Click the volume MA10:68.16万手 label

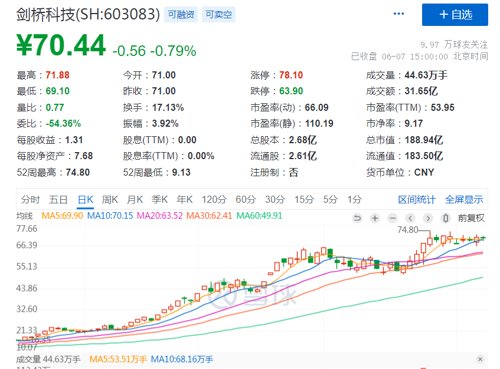(182, 359)
